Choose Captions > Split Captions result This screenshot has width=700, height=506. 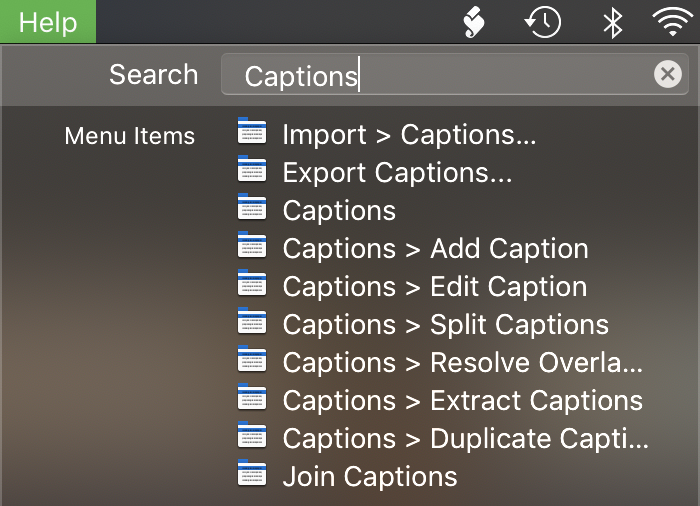click(x=445, y=325)
